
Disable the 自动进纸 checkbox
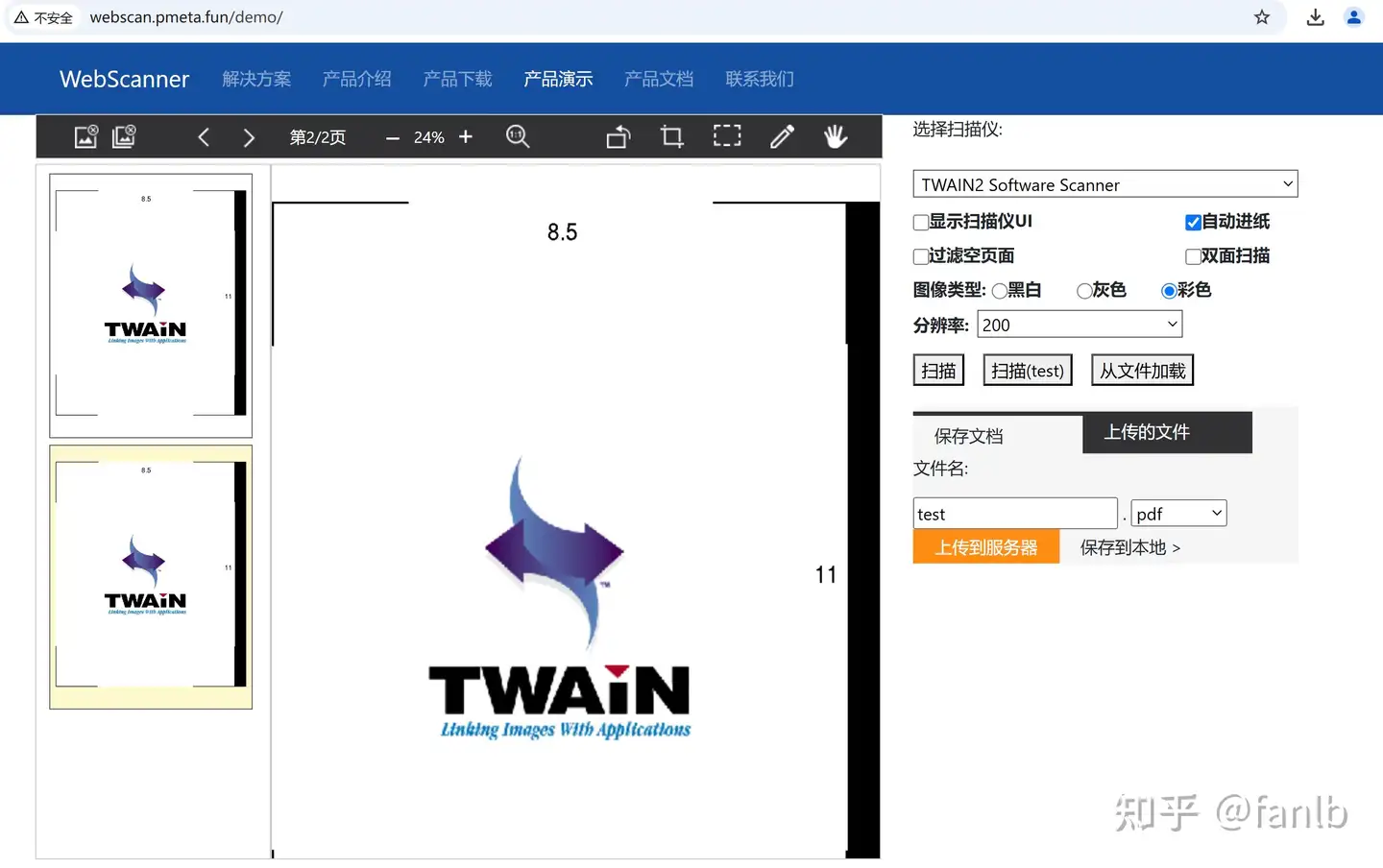tap(1192, 222)
